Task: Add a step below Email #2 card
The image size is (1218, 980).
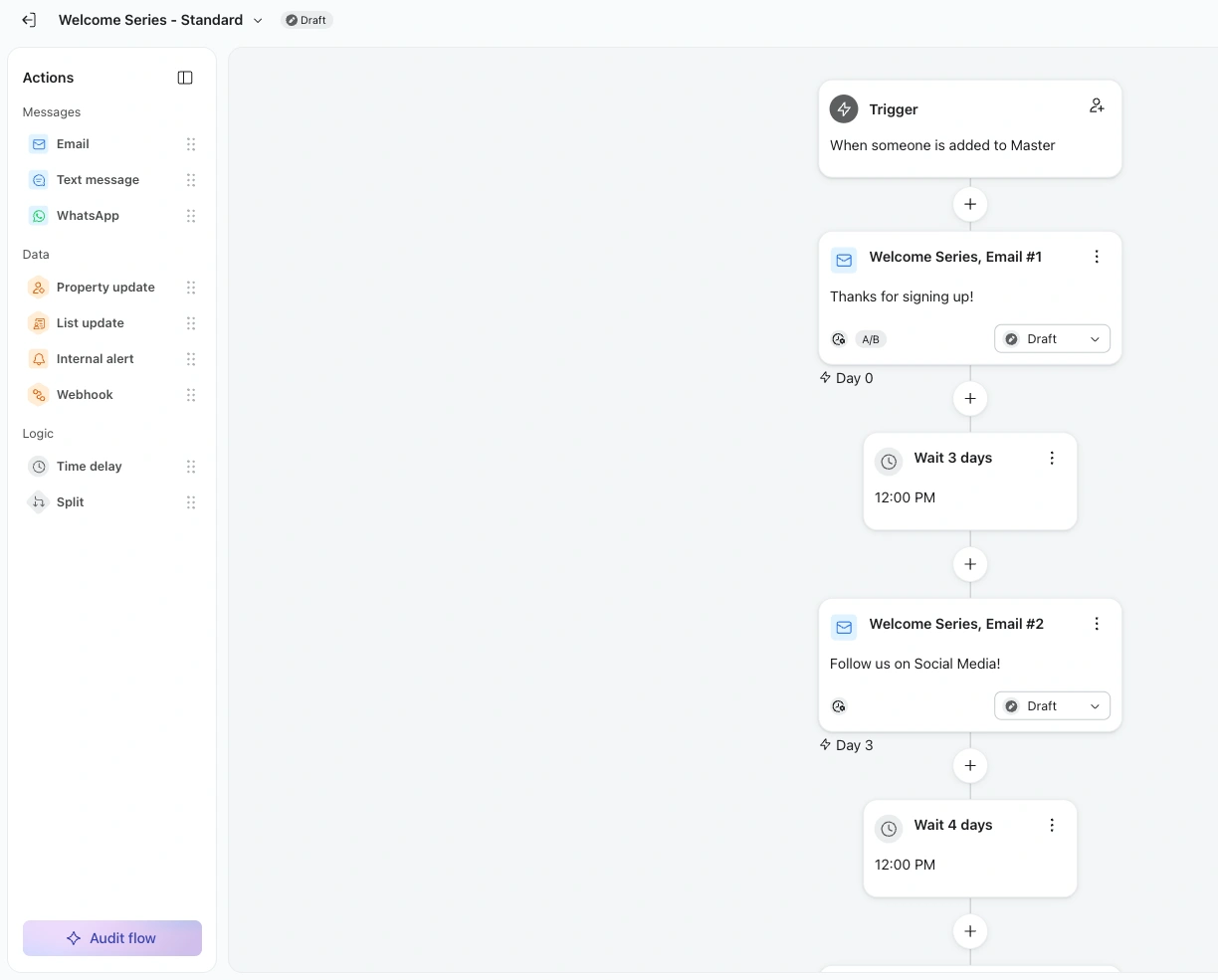Action: click(970, 765)
